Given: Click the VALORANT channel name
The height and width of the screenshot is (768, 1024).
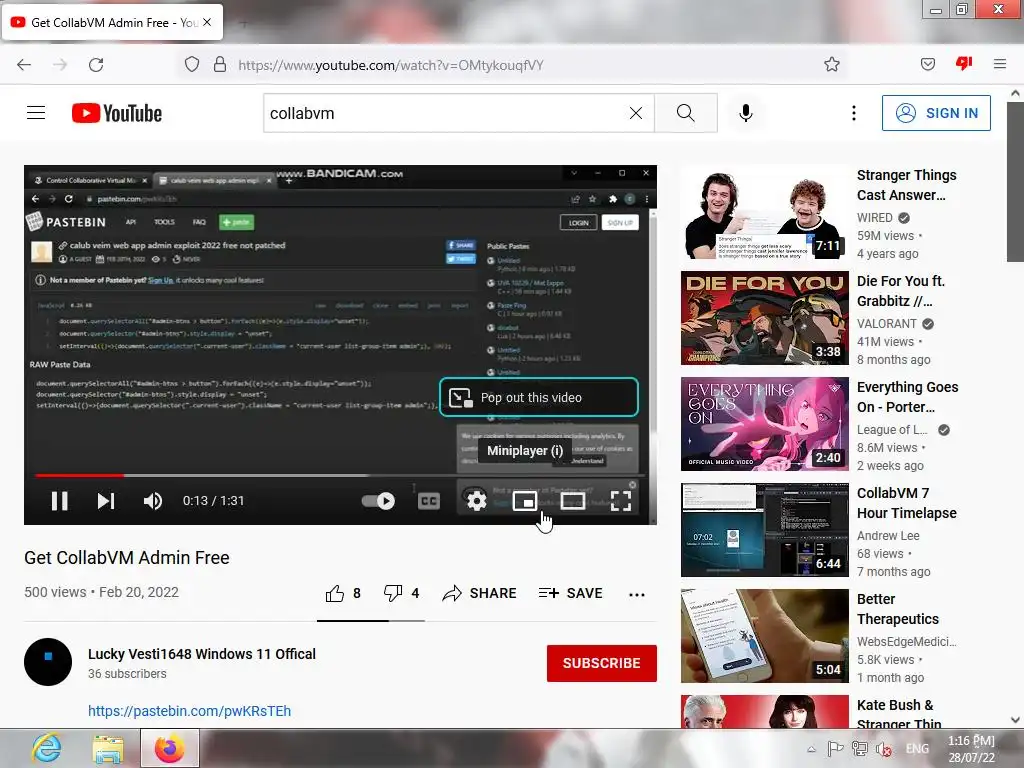Looking at the screenshot, I should pyautogui.click(x=887, y=323).
